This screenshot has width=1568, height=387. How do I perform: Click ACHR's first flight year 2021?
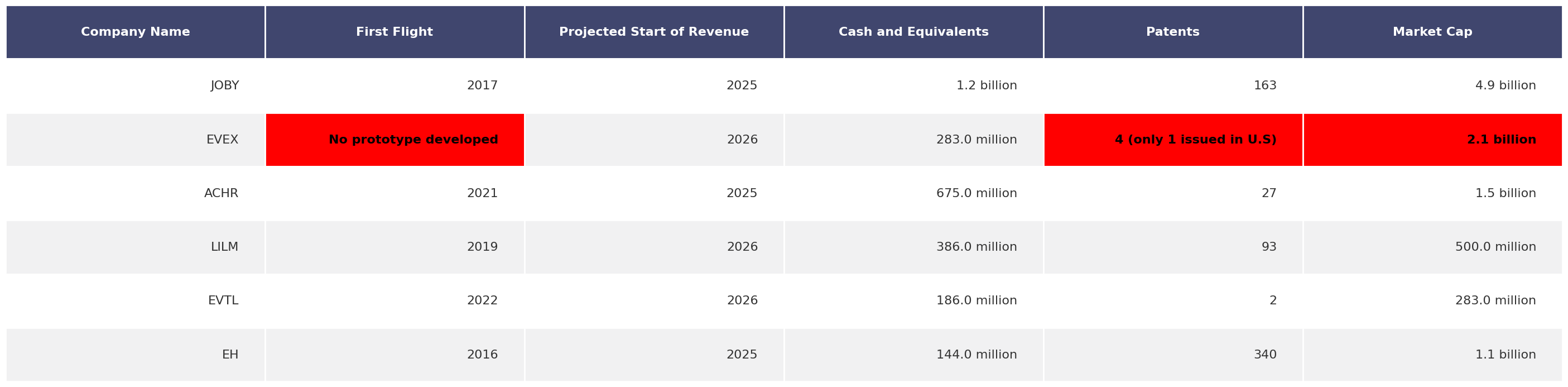pos(395,193)
